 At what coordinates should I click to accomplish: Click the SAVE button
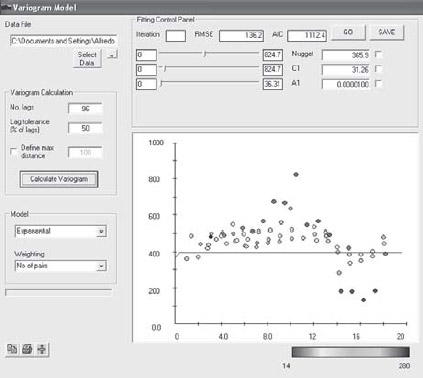(x=387, y=32)
